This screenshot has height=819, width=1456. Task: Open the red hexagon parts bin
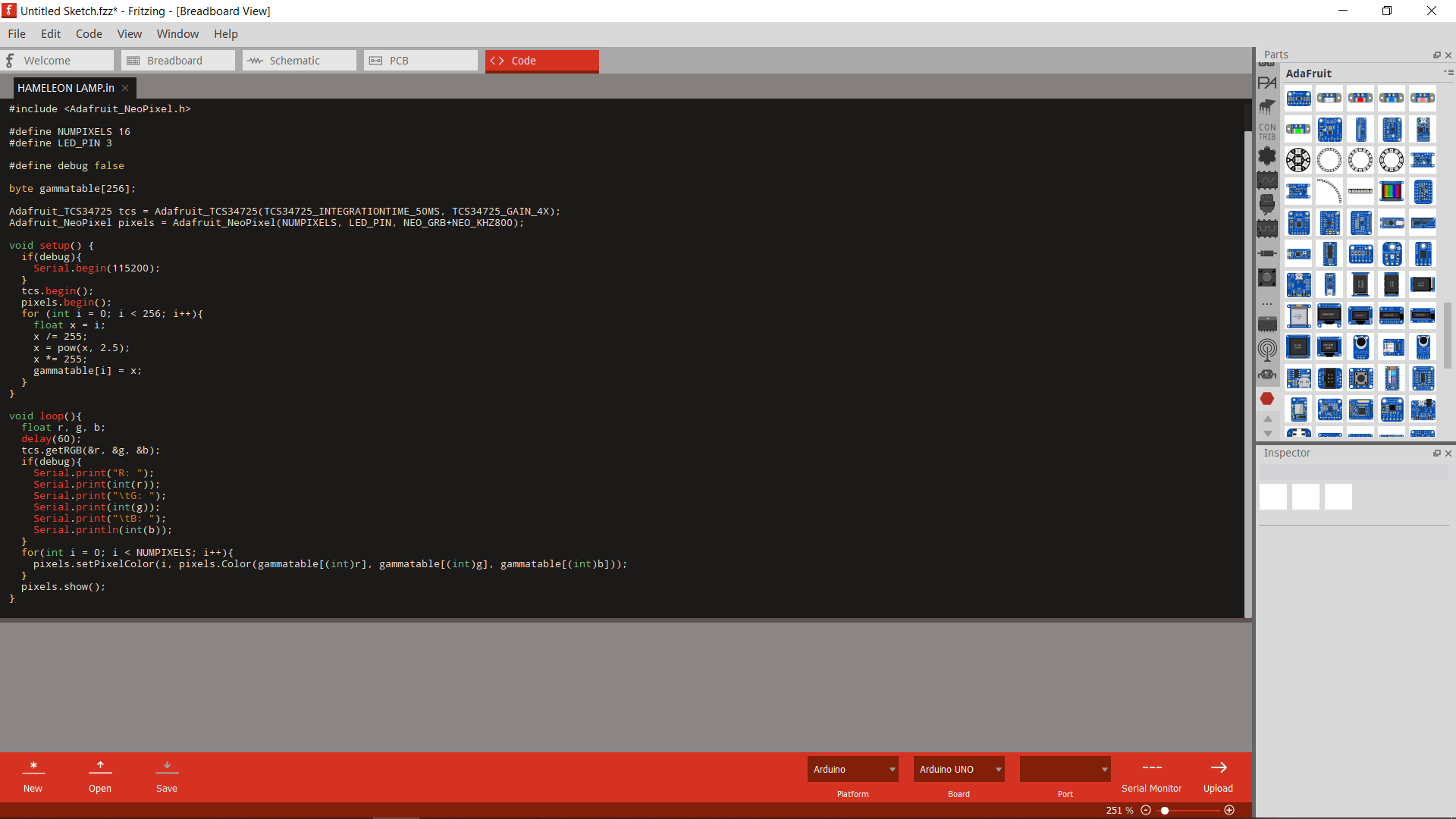1267,398
